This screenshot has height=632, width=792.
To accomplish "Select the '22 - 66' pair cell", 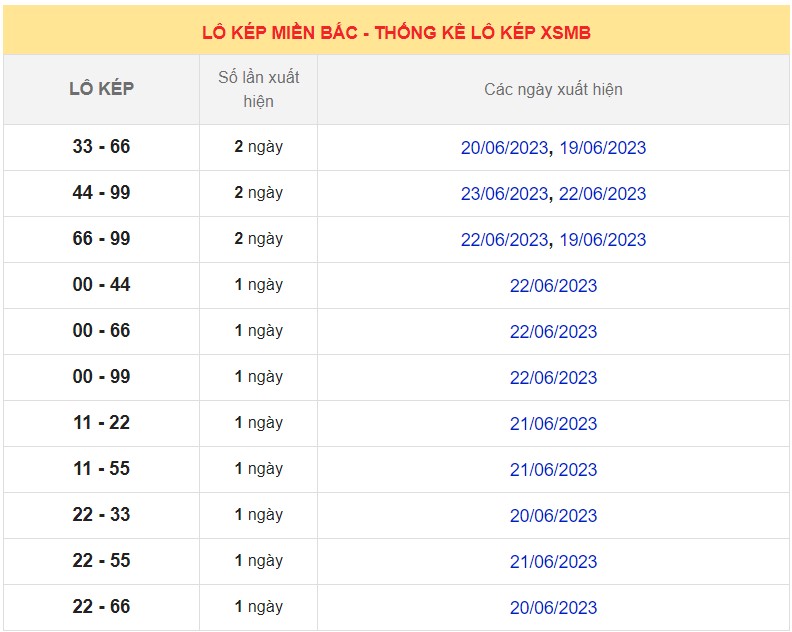I will 102,606.
